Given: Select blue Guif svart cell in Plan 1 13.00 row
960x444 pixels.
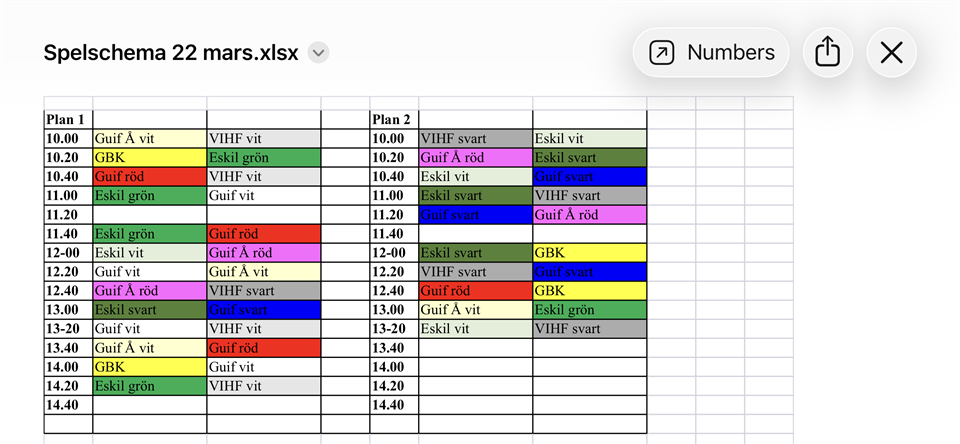Looking at the screenshot, I should (x=263, y=310).
